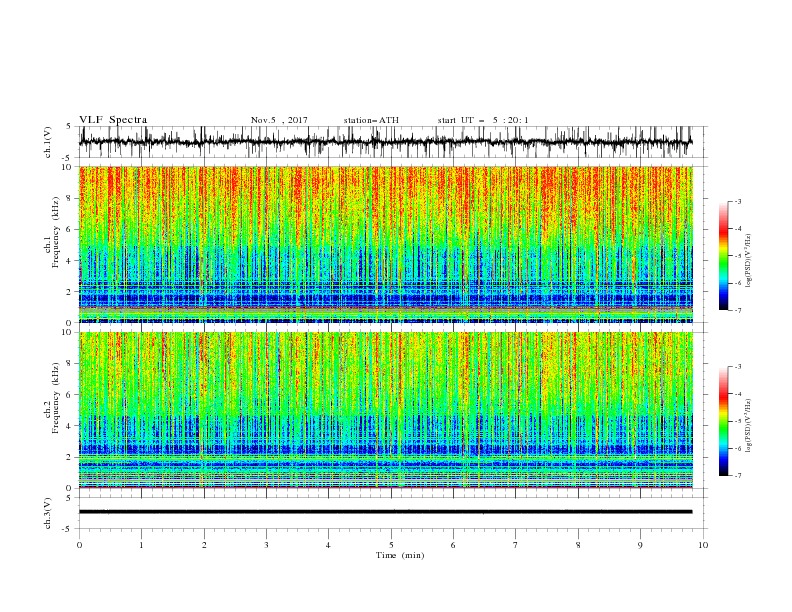Click the "9" tick on the time axis

[x=640, y=545]
